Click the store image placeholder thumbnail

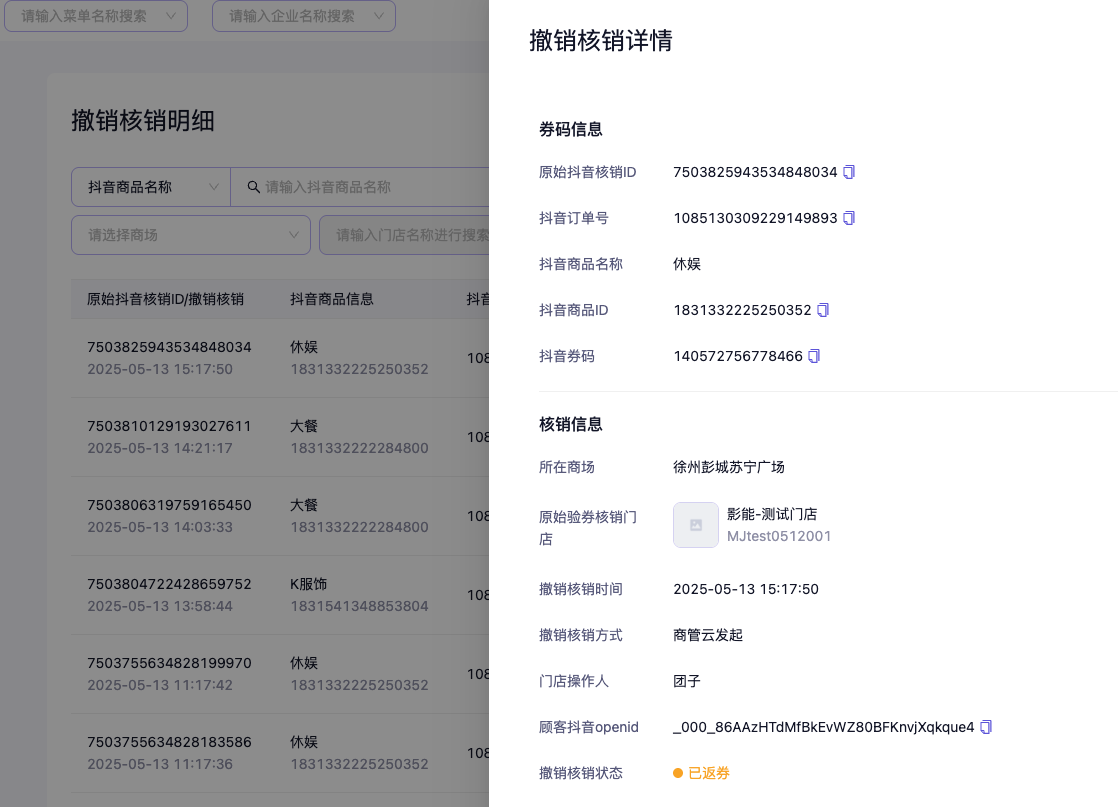click(696, 525)
